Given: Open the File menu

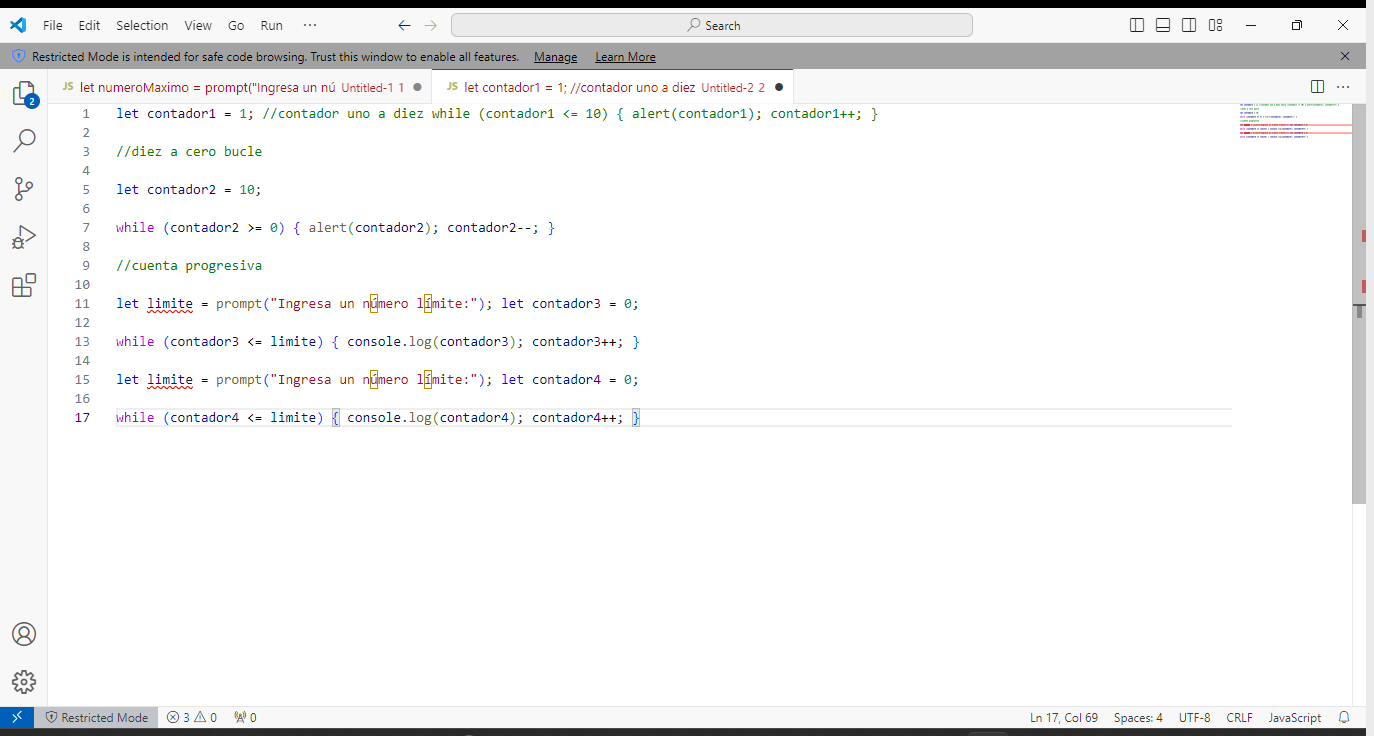Looking at the screenshot, I should click(x=53, y=25).
